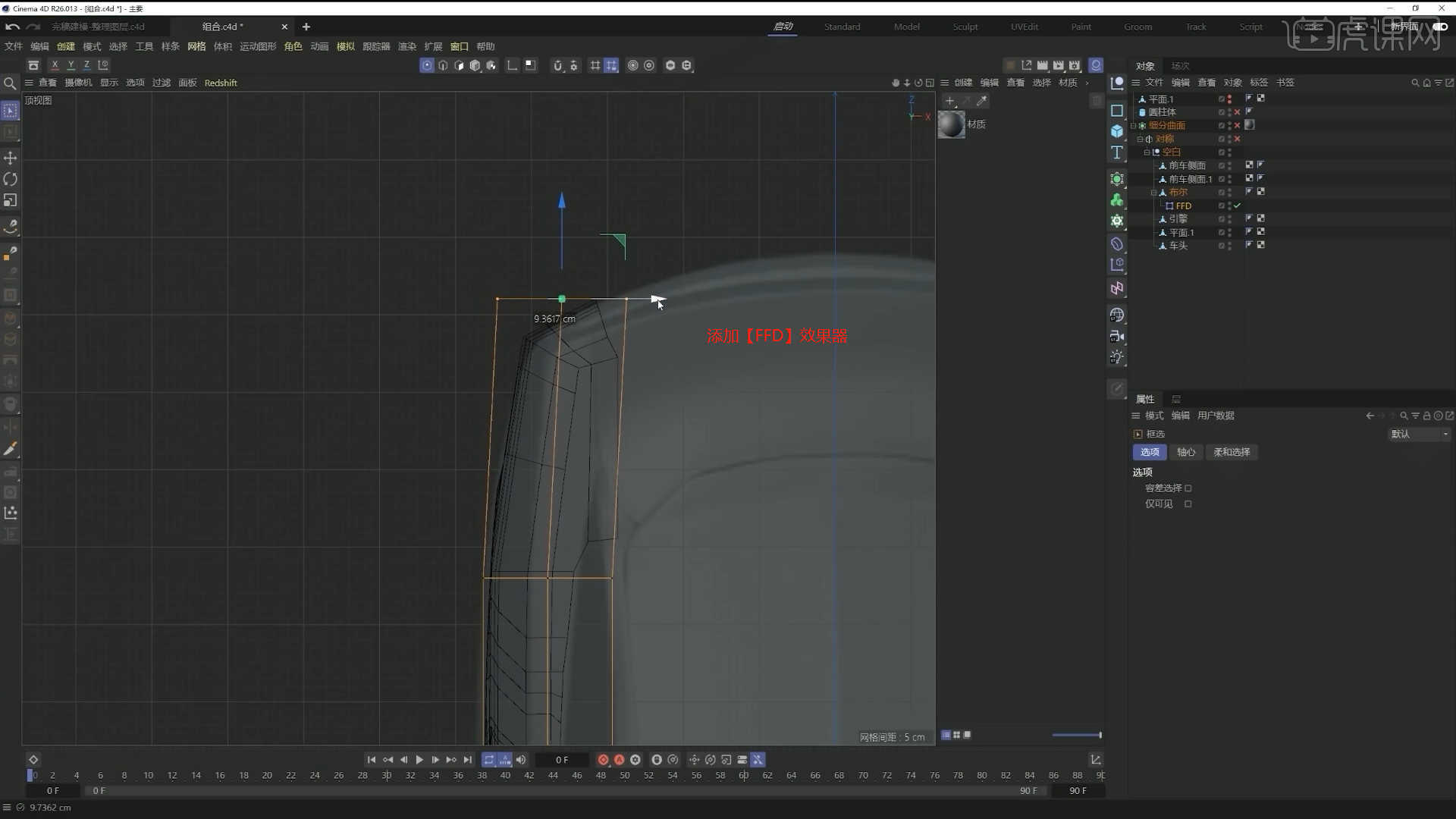The height and width of the screenshot is (819, 1456).
Task: Collapse the 细分曲面 tree node
Action: (1134, 126)
